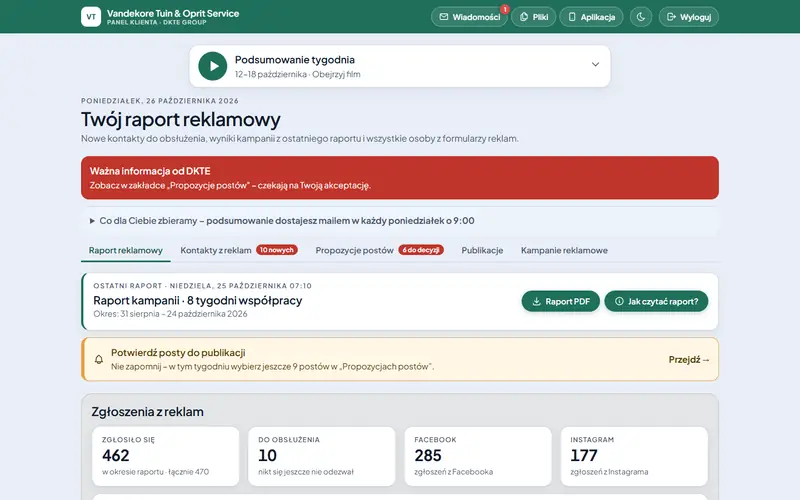Screen dimensions: 800x500
Task: Click the red notification badge on Wiadomości
Action: (505, 9)
